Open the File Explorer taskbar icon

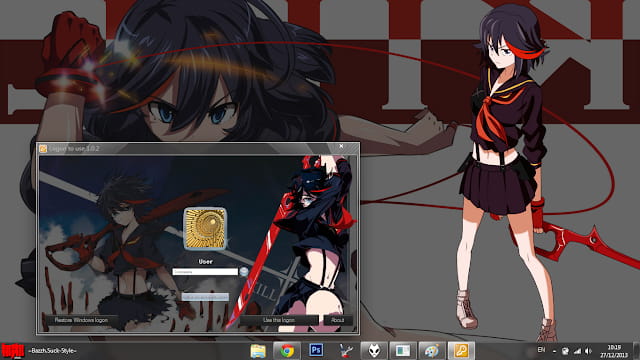coord(258,351)
